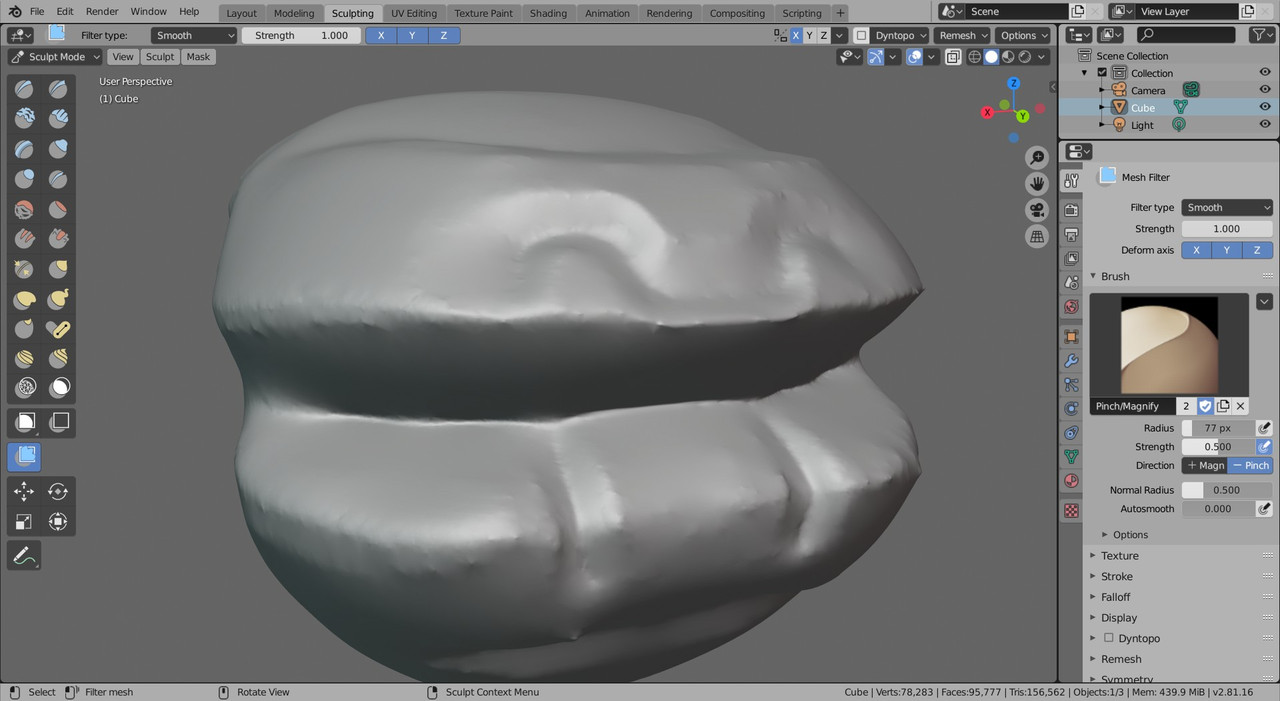Expand the Texture panel
Viewport: 1280px width, 701px height.
(1119, 556)
